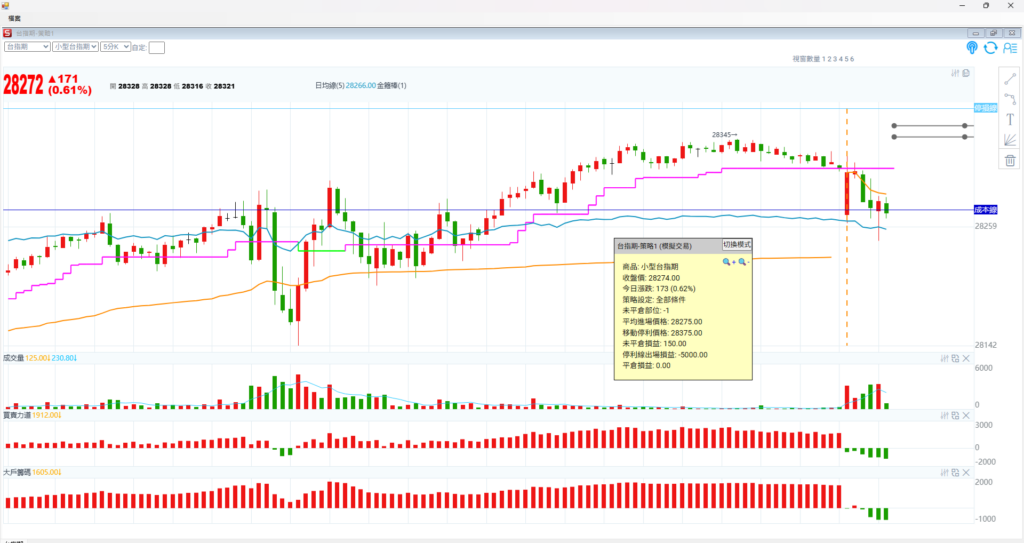Click the 自定 custom interval input box

click(157, 47)
